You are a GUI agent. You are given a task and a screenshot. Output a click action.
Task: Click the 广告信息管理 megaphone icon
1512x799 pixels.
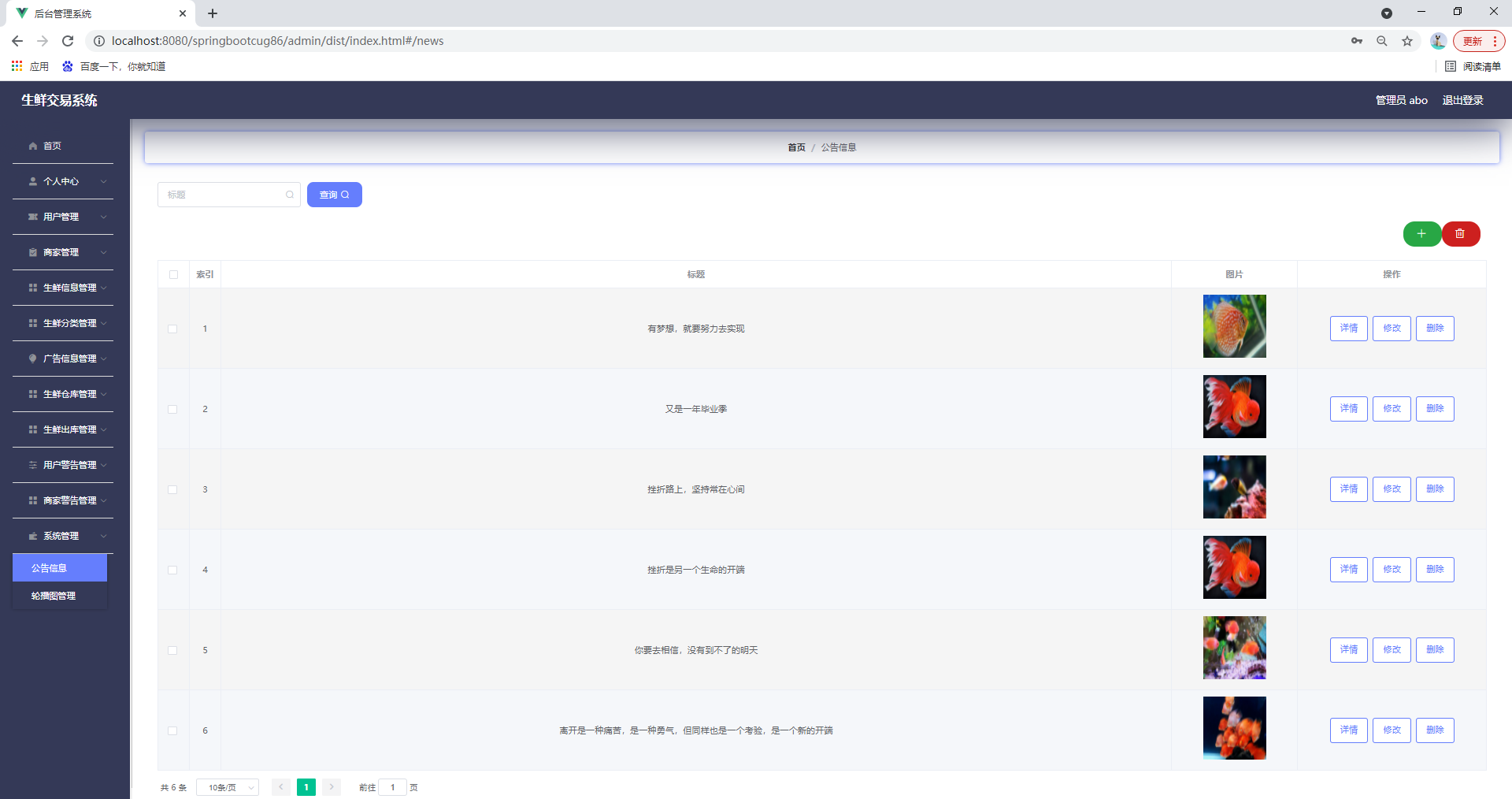[33, 358]
